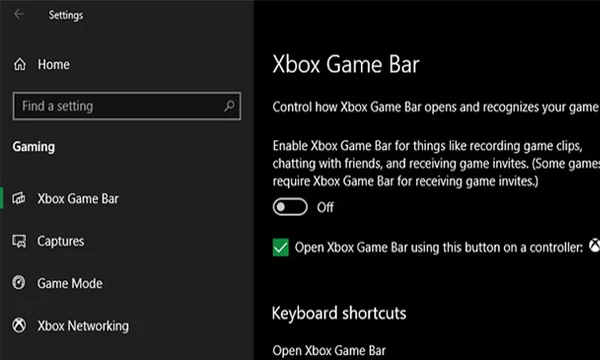
Task: Click the Game Mode sidebar icon
Action: tap(19, 283)
